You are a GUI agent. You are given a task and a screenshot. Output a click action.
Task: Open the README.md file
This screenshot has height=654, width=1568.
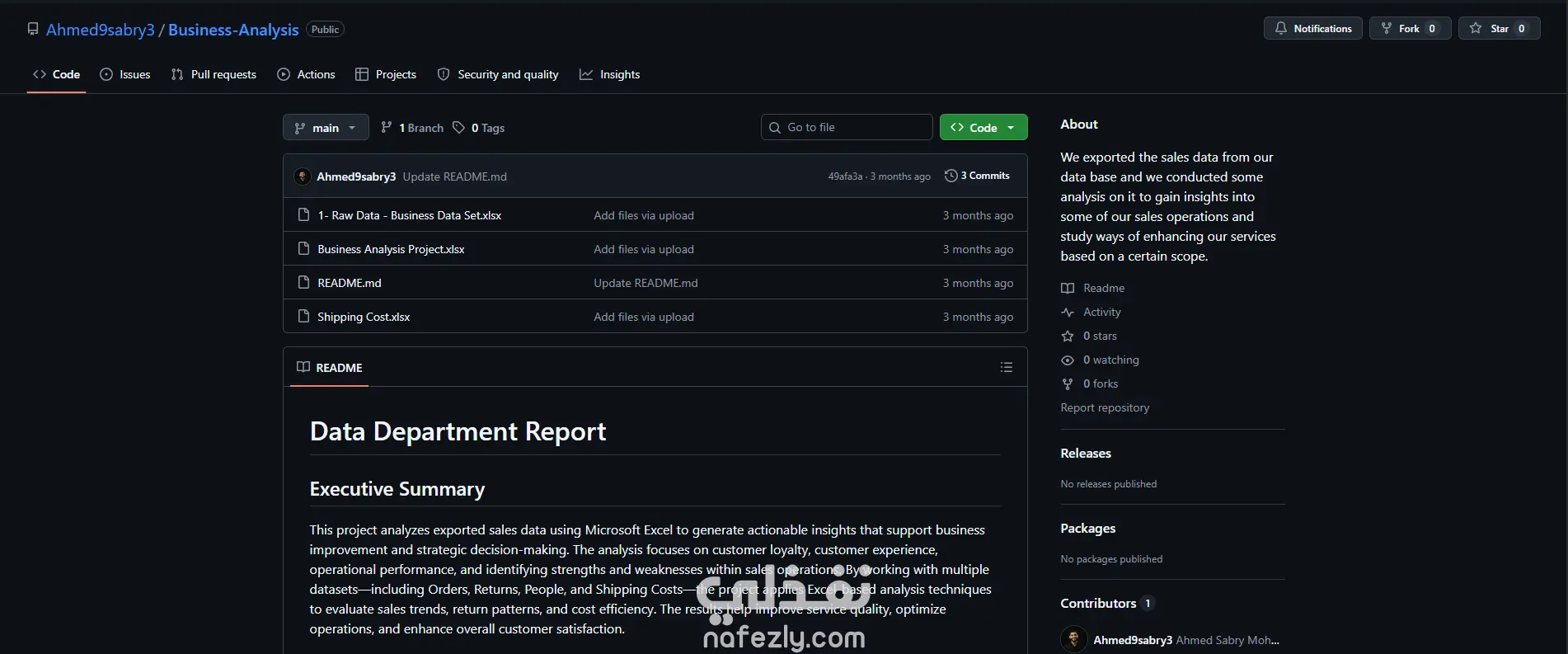pyautogui.click(x=350, y=283)
